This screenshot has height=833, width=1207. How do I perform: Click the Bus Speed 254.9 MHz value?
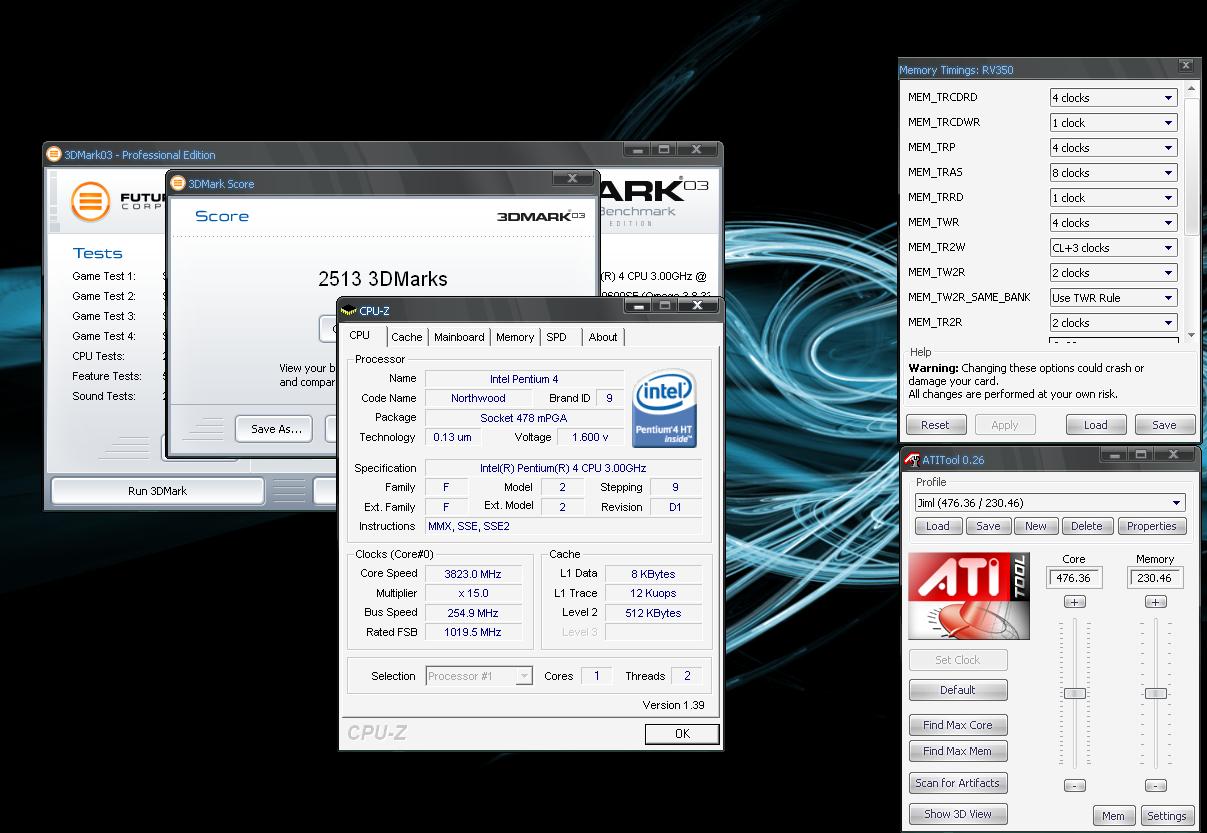[x=473, y=613]
